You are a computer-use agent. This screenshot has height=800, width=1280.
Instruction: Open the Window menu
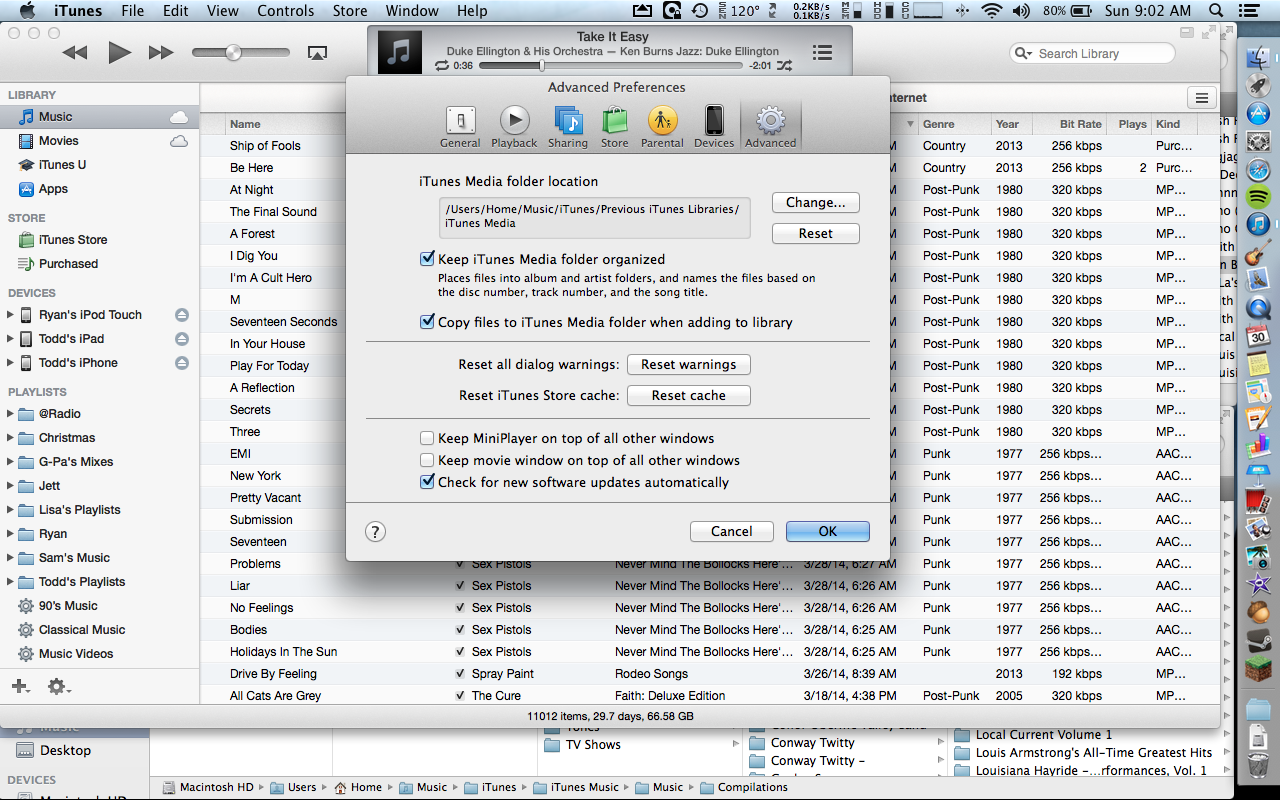click(x=412, y=11)
